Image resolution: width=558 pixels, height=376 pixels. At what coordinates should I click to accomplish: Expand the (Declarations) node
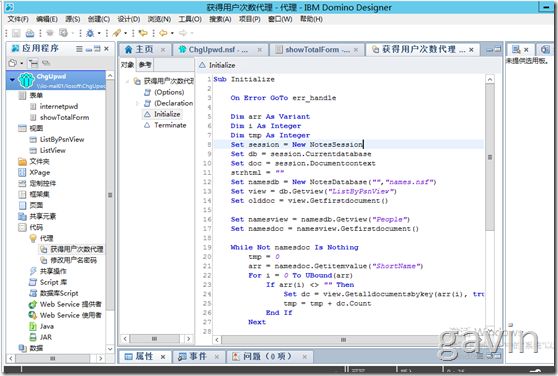(x=138, y=103)
